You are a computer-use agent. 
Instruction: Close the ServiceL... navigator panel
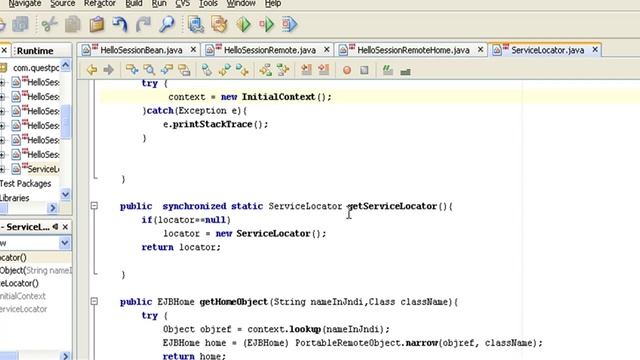coord(65,227)
